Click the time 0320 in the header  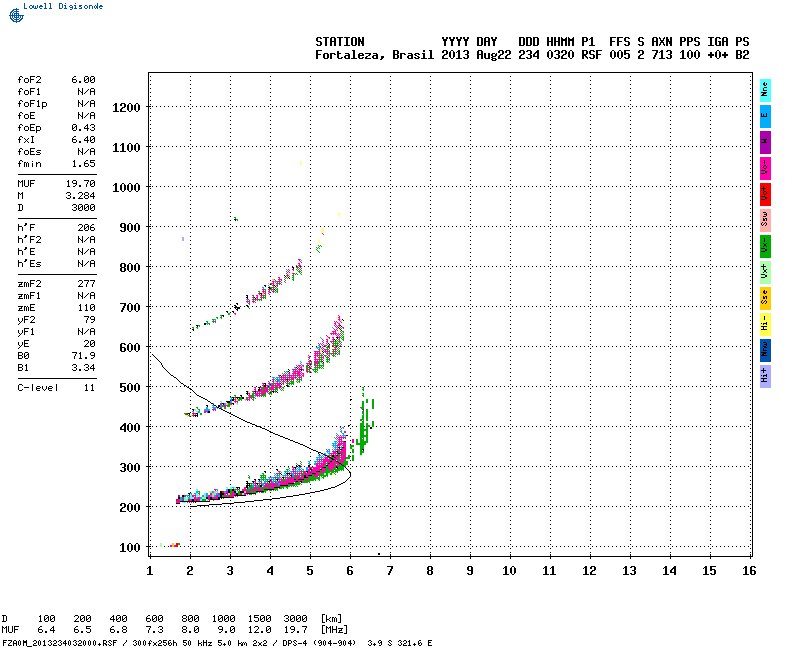560,55
